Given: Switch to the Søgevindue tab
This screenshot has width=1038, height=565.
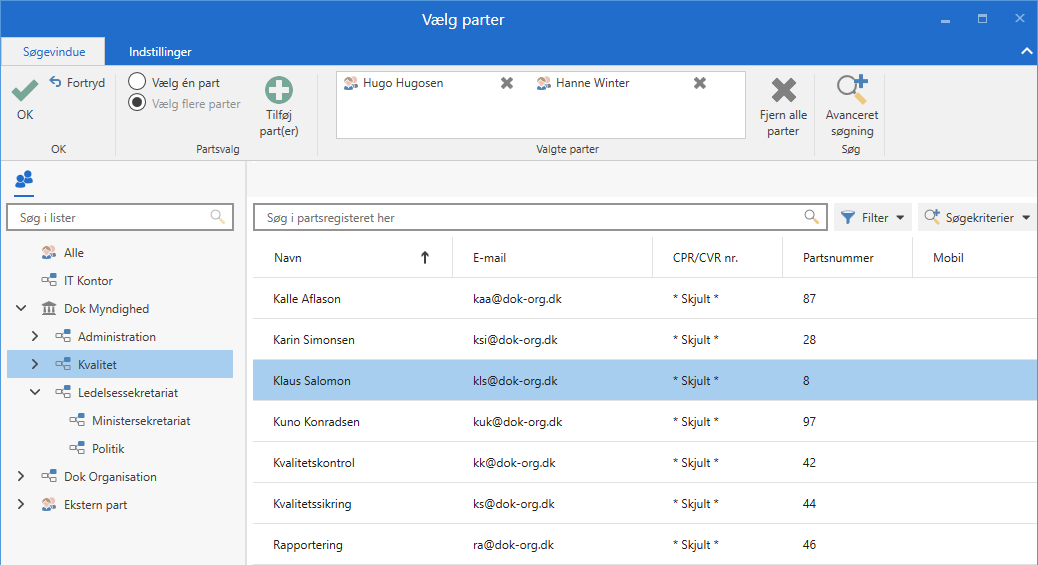Looking at the screenshot, I should tap(54, 51).
